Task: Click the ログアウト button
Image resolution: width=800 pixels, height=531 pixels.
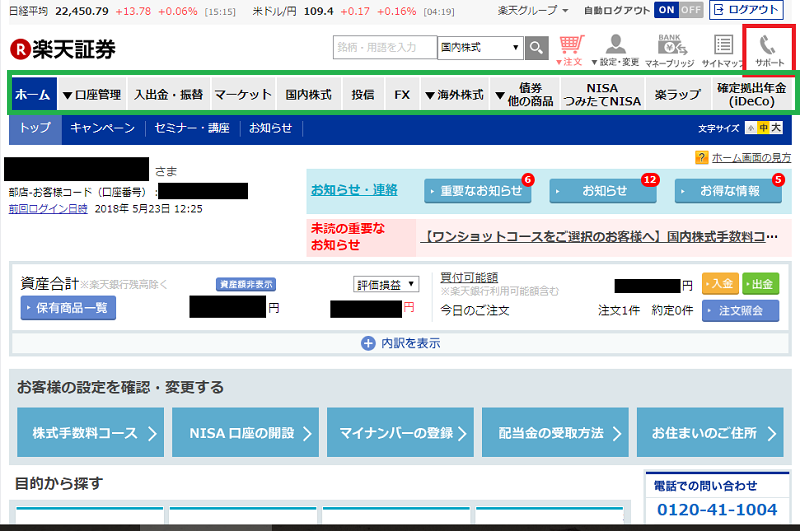Action: point(746,10)
